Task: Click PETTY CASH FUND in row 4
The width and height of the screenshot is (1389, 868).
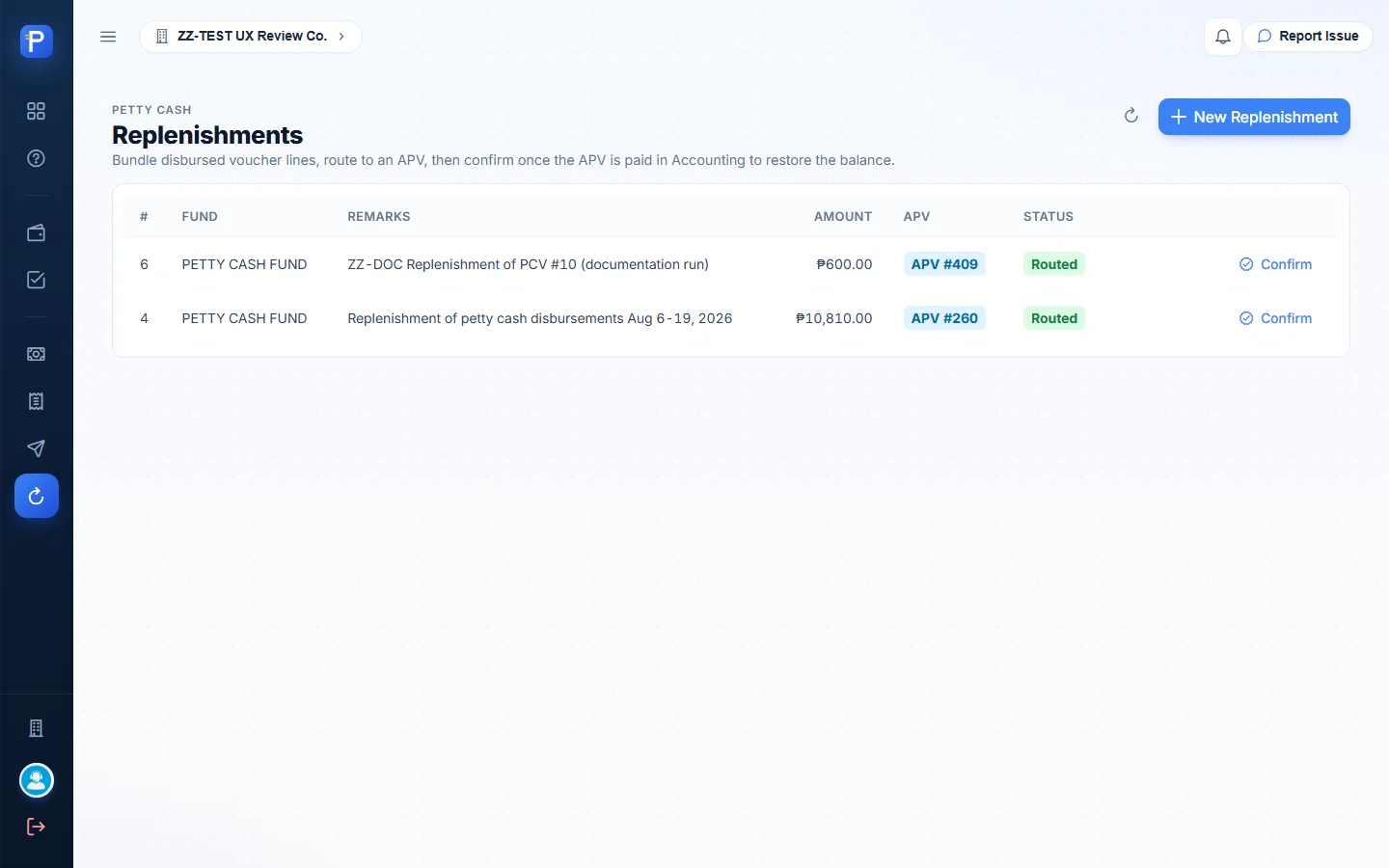Action: click(244, 318)
